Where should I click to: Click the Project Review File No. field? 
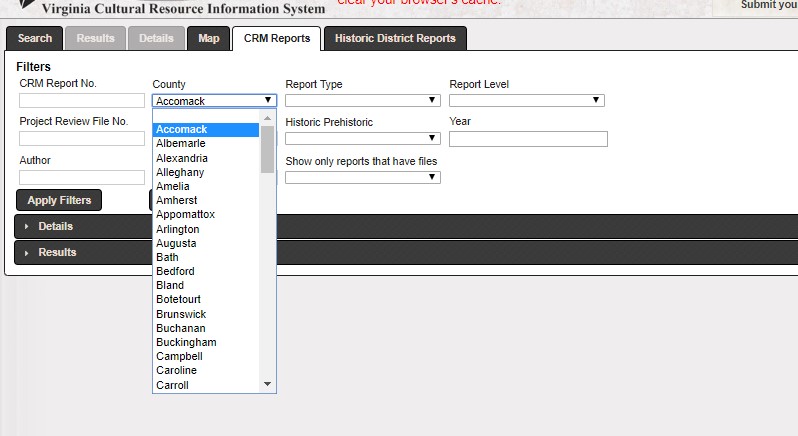point(82,138)
